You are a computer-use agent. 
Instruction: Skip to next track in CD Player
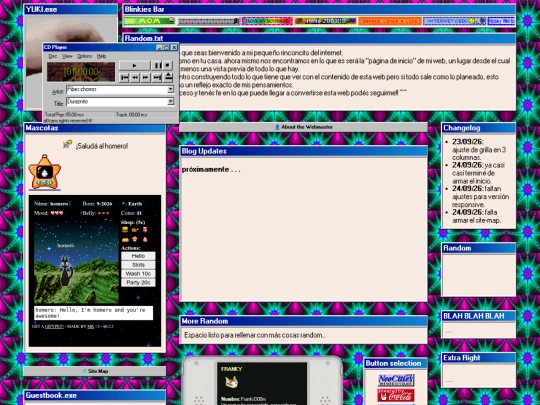pyautogui.click(x=157, y=78)
